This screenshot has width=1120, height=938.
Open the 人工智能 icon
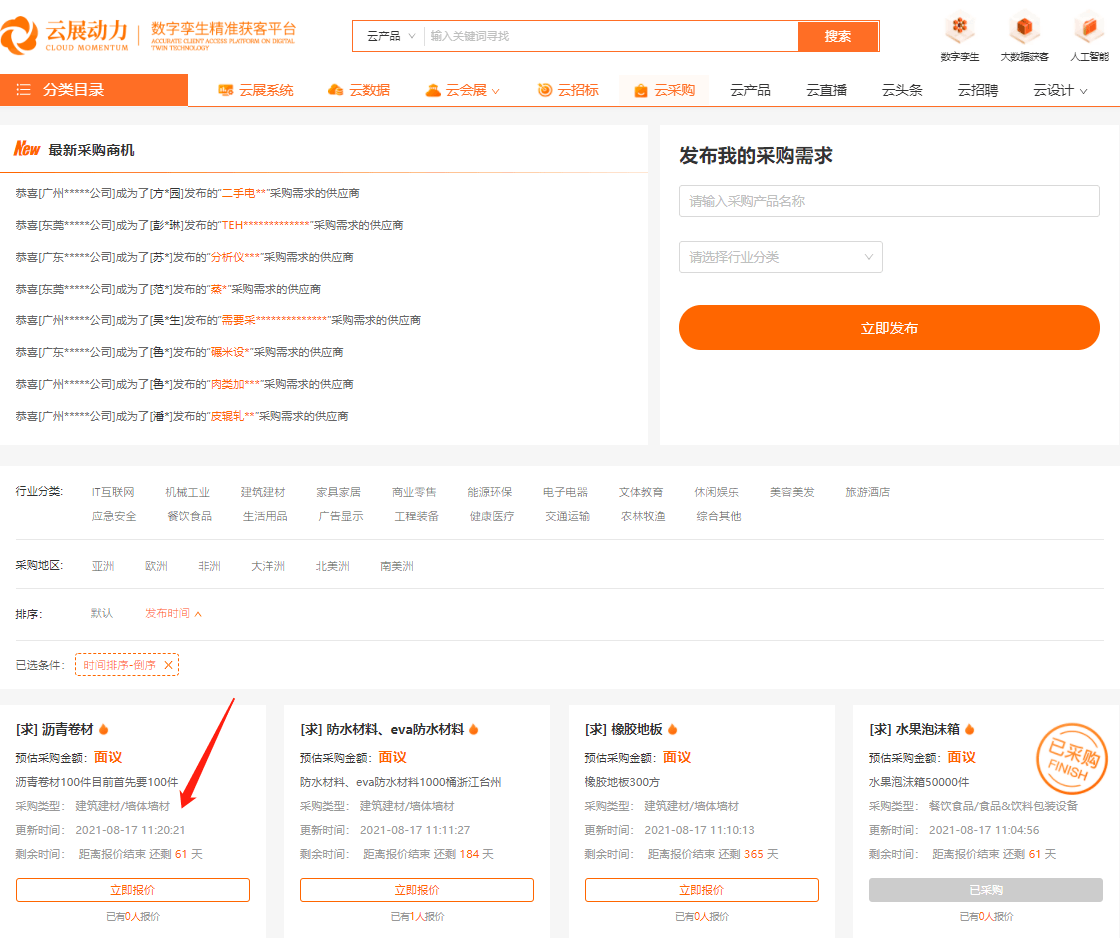[x=1088, y=27]
